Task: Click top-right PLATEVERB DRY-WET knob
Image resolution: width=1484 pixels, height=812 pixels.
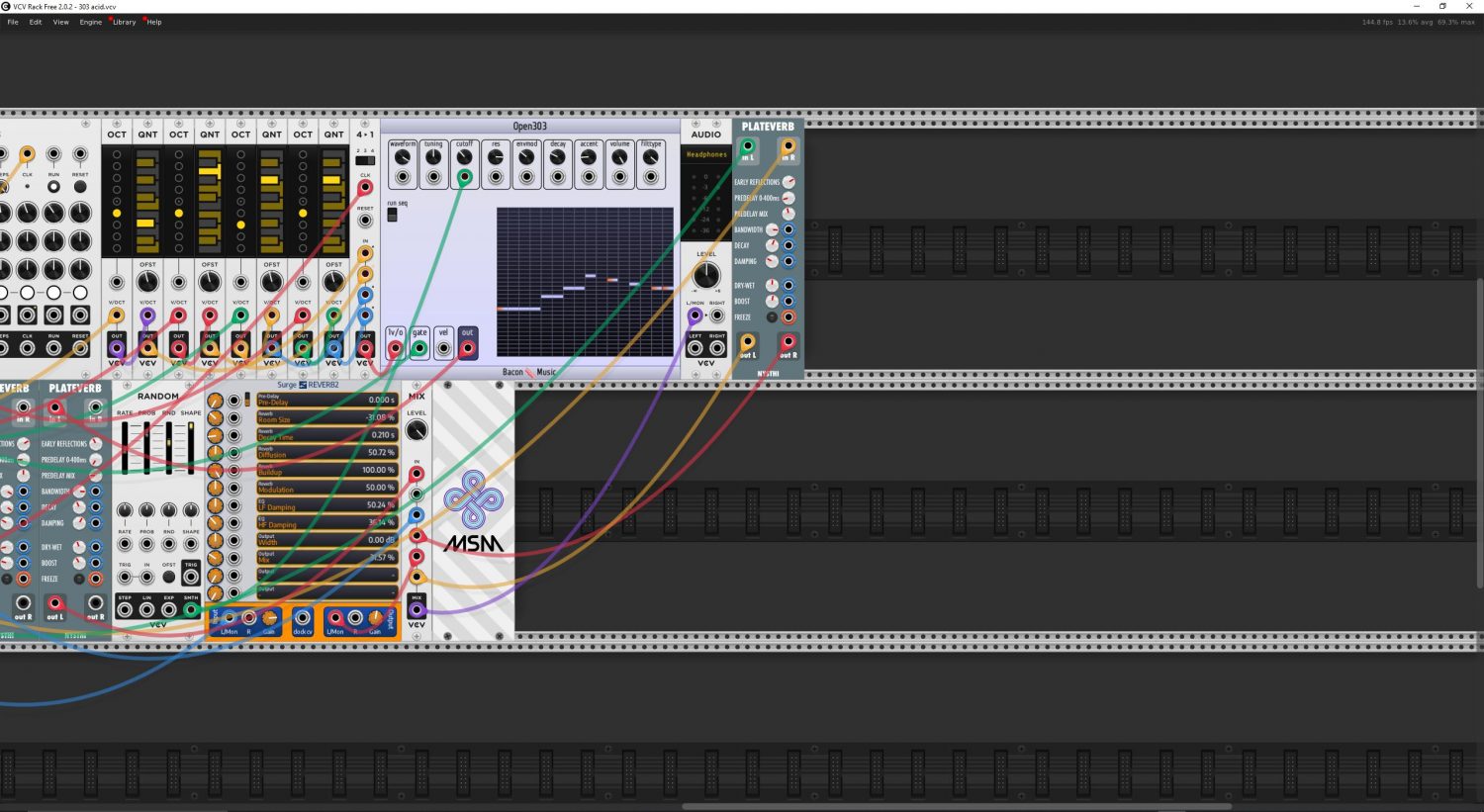Action: click(772, 286)
